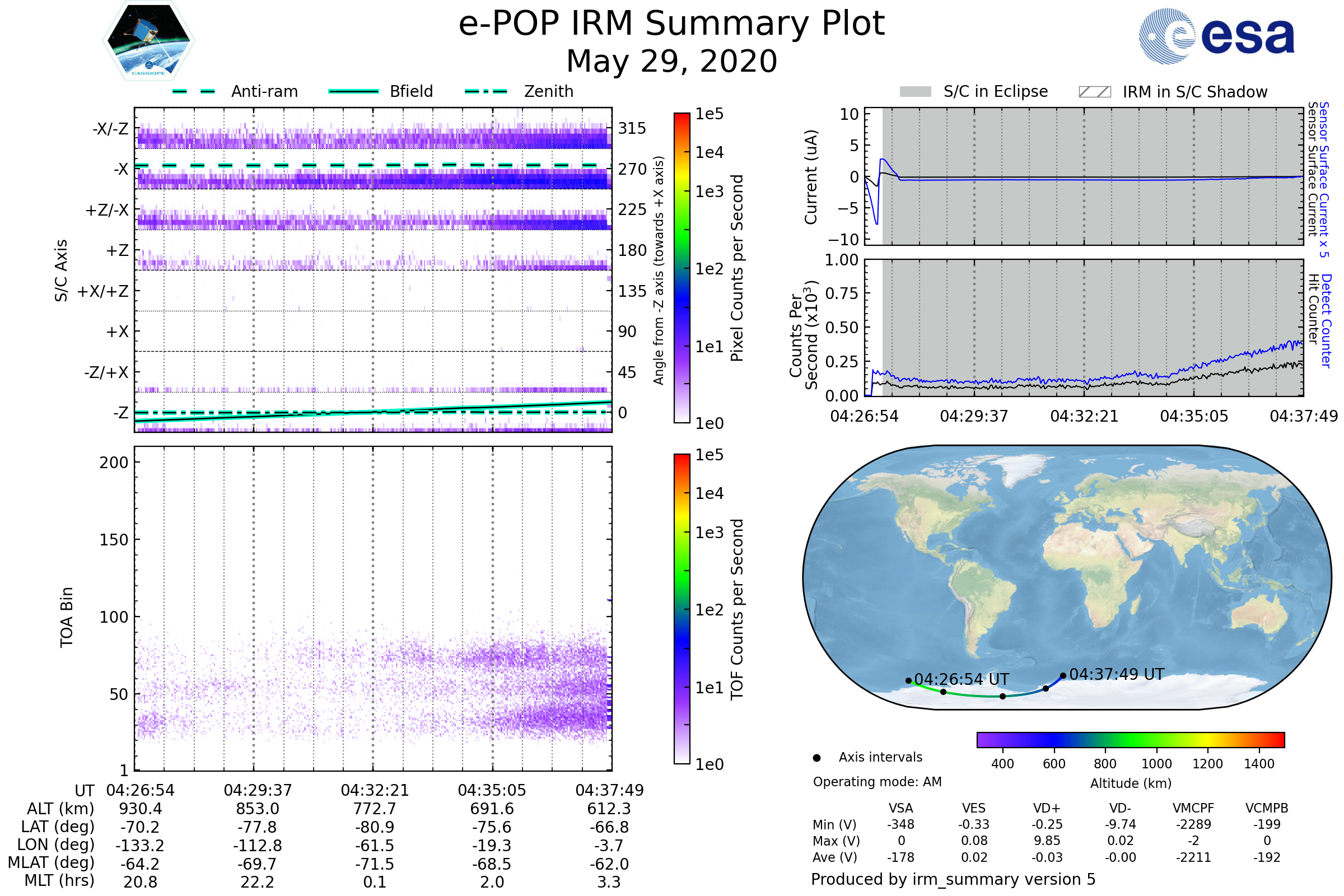Viewport: 1344px width, 896px height.
Task: Click the CASSIOPE satellite mission logo
Action: pyautogui.click(x=148, y=41)
